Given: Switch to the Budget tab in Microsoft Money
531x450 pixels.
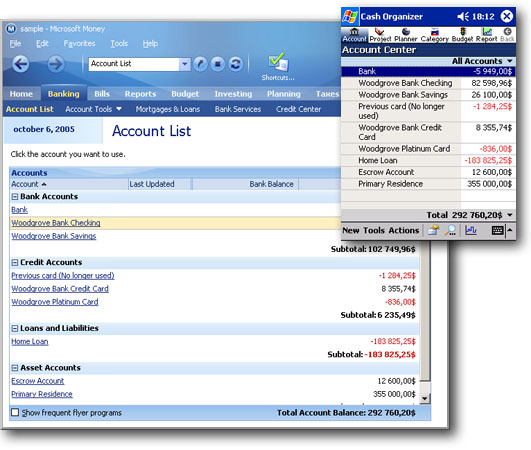Looking at the screenshot, I should 185,94.
